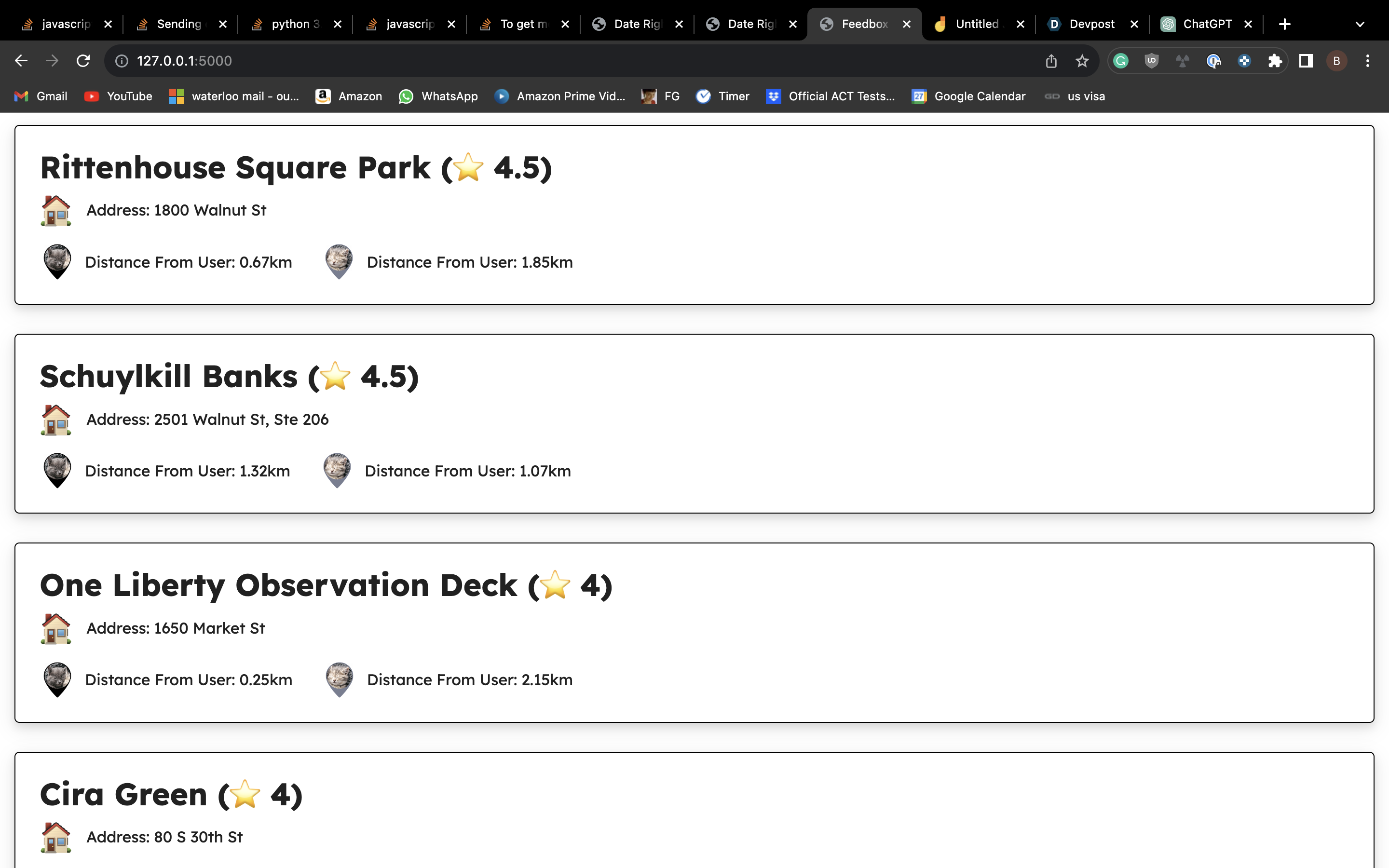
Task: Open a new tab with plus button
Action: pyautogui.click(x=1285, y=24)
